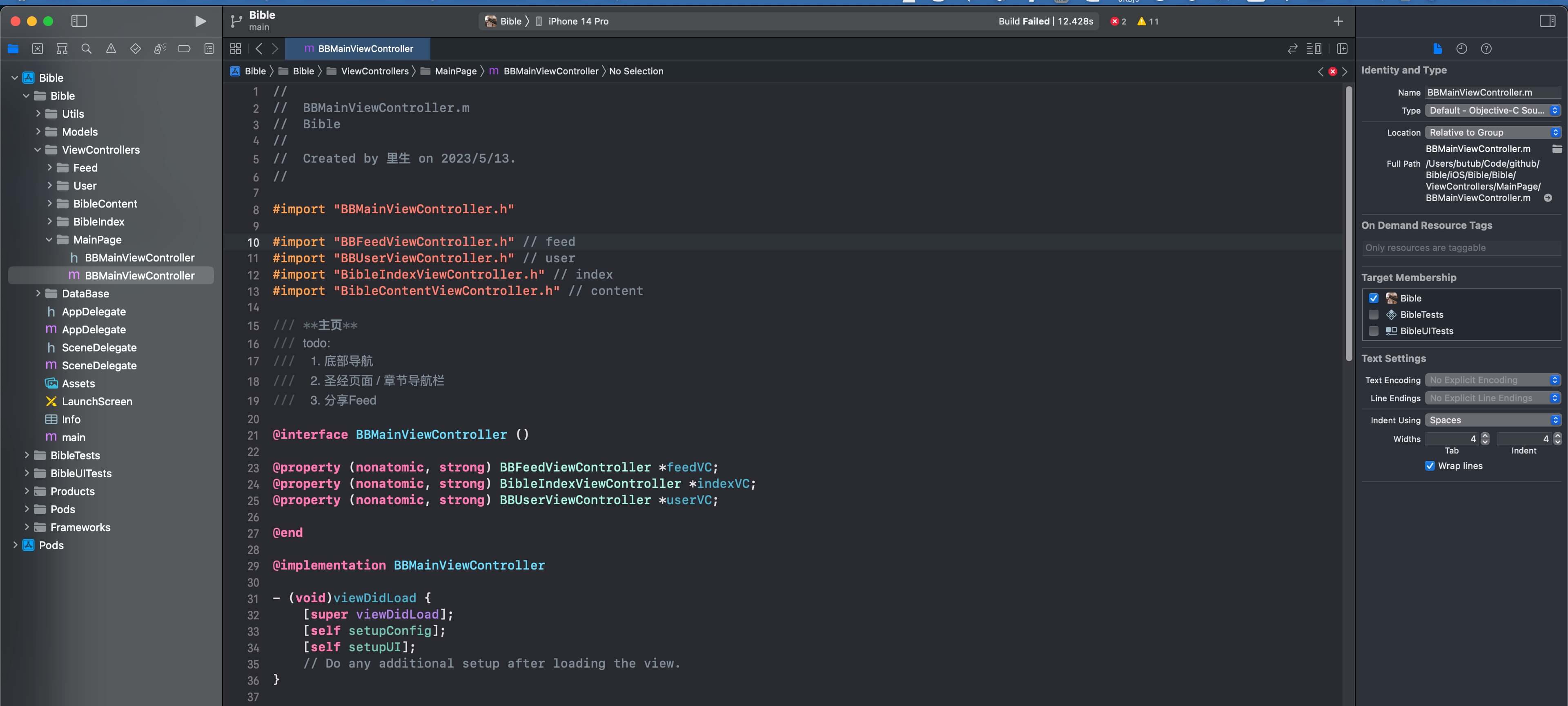The width and height of the screenshot is (1568, 706).
Task: Expand the Utils folder
Action: click(x=38, y=114)
